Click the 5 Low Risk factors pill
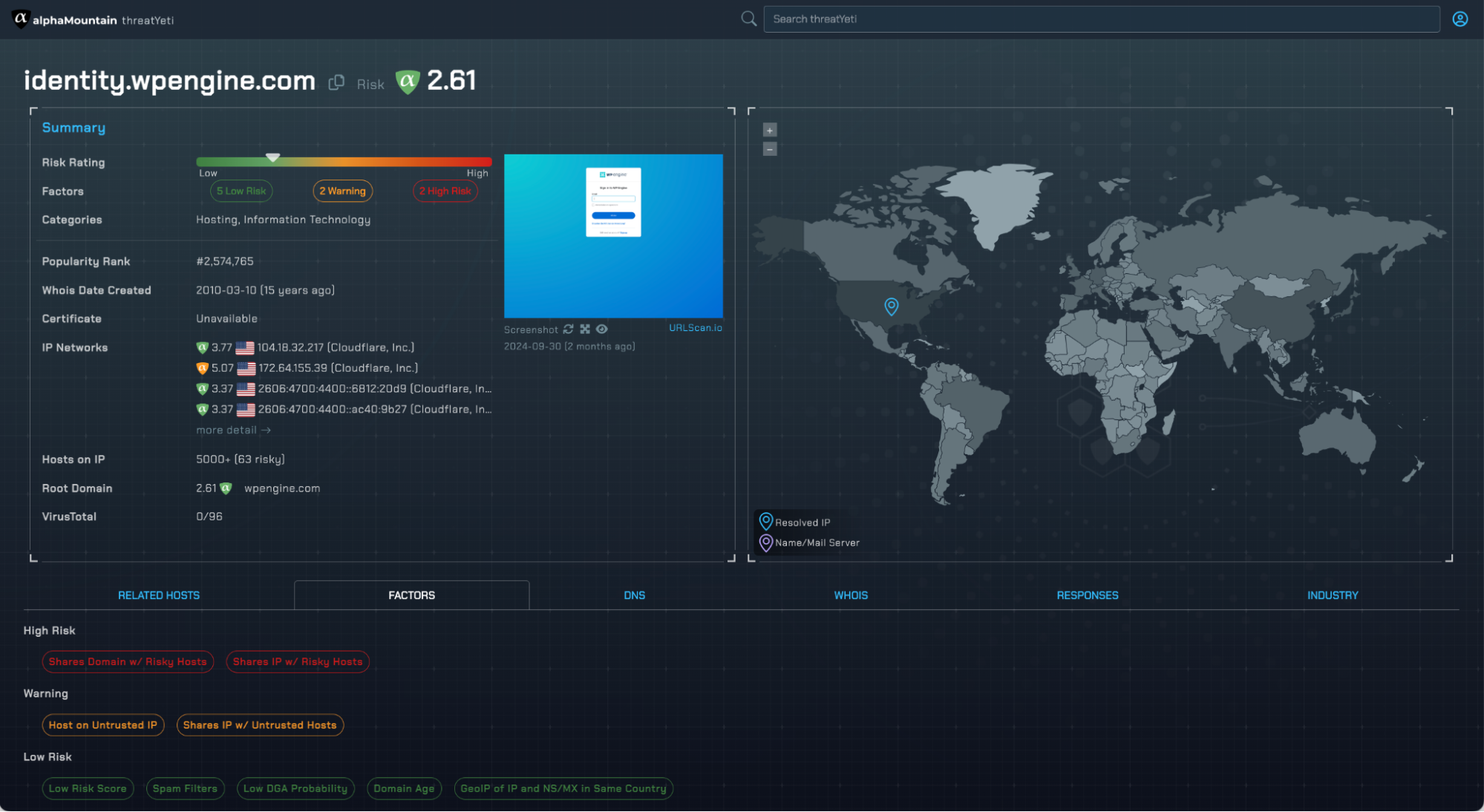Screen dimensions: 1484x812 (241, 191)
